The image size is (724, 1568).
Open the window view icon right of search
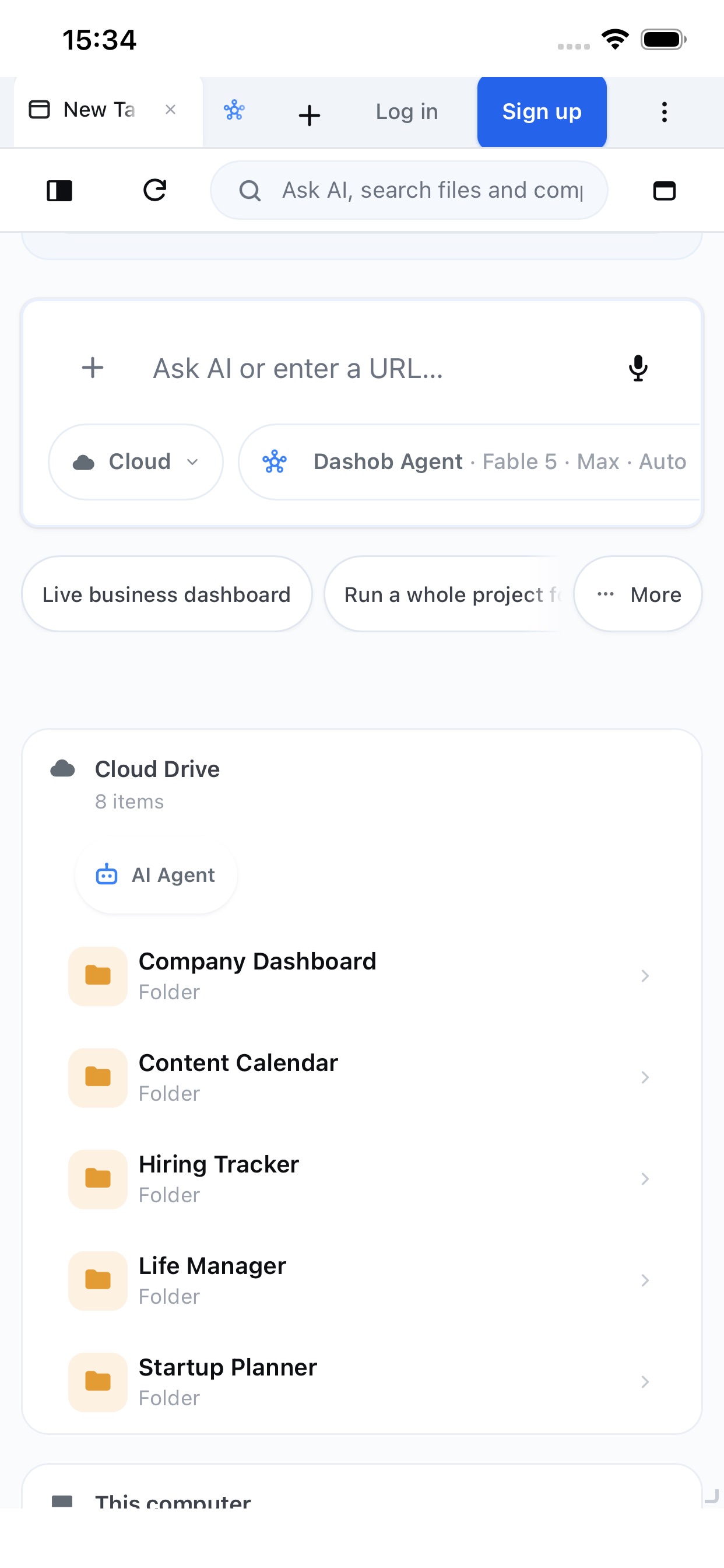tap(665, 191)
